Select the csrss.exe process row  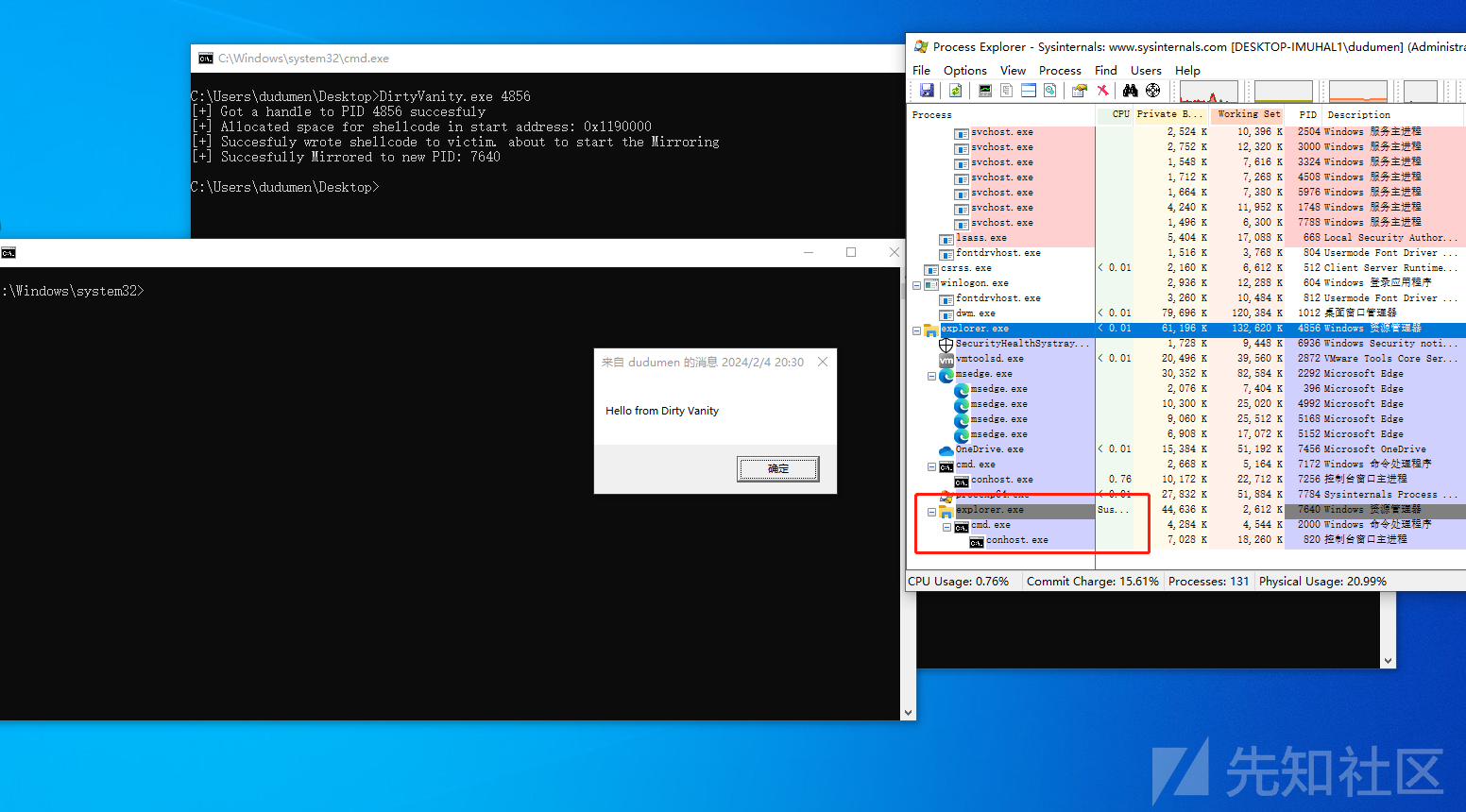point(1186,268)
